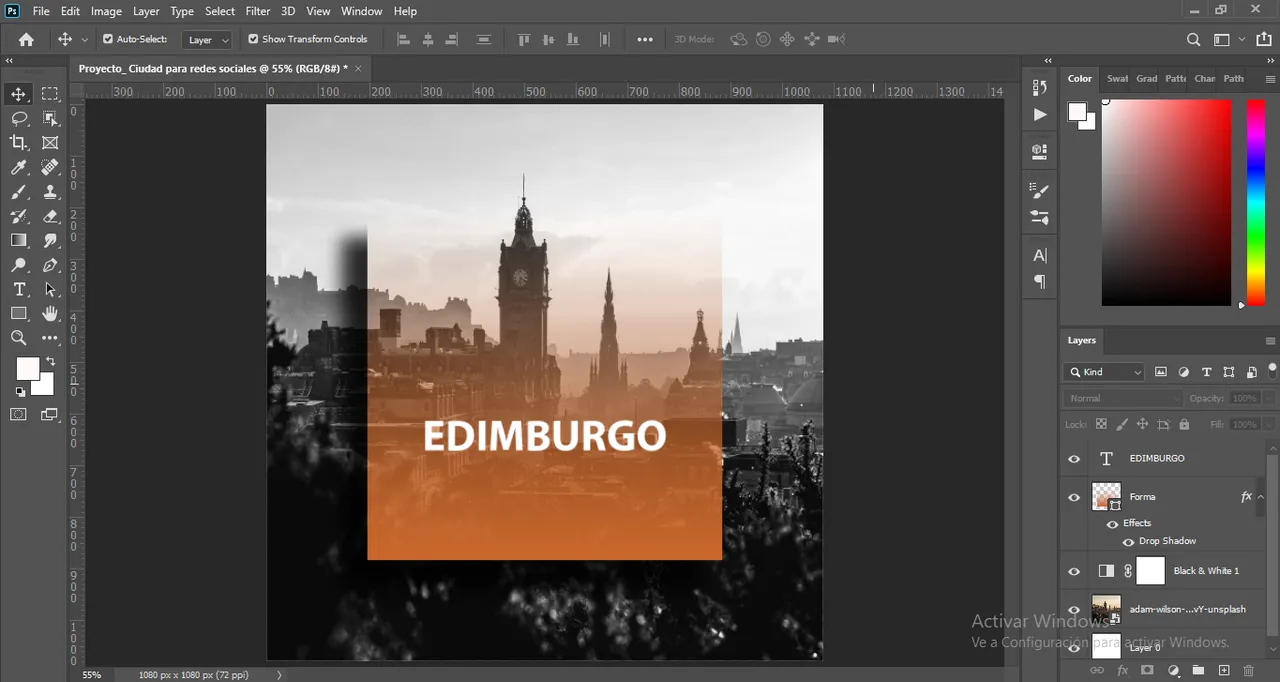The width and height of the screenshot is (1280, 682).
Task: Hide the Forma layer
Action: (x=1074, y=497)
